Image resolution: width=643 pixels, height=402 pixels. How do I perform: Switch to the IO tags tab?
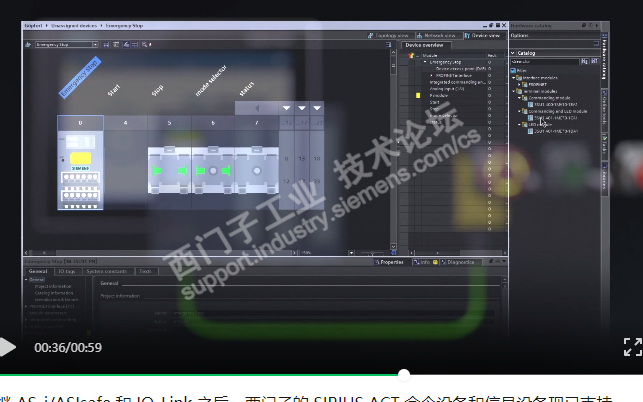[66, 272]
